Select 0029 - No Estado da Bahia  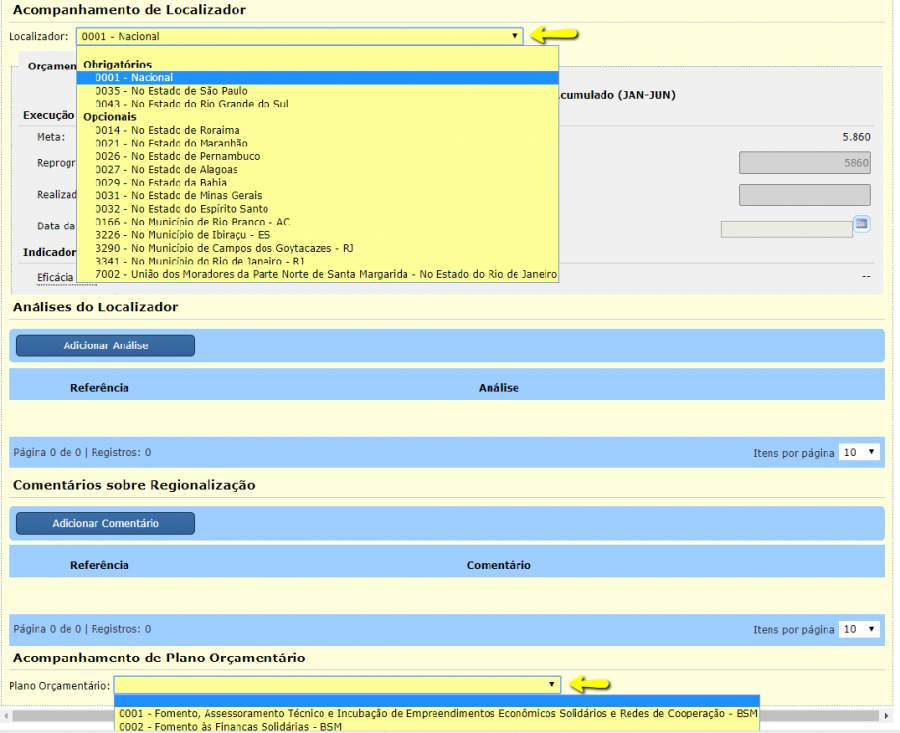click(317, 183)
